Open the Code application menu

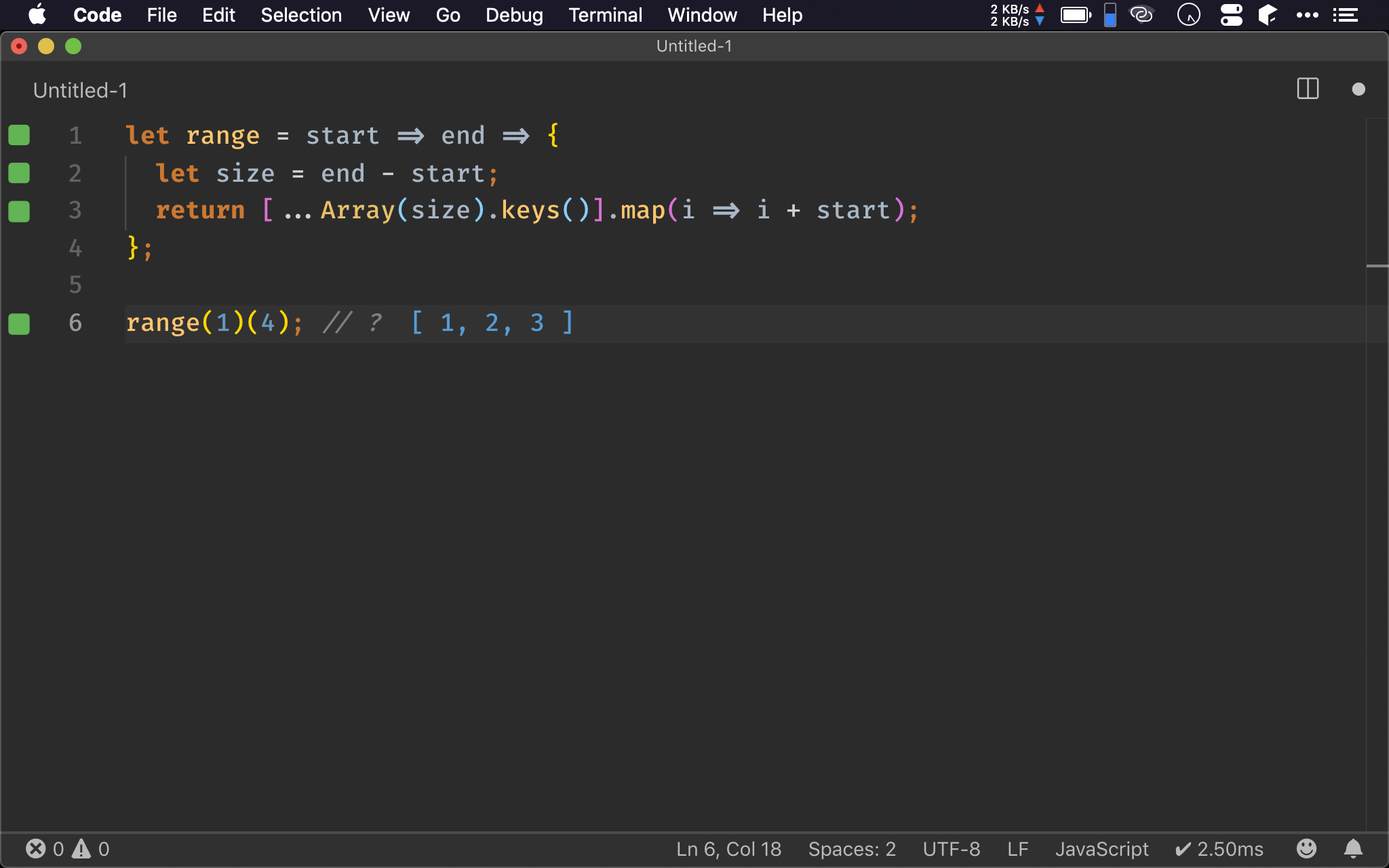click(x=97, y=15)
